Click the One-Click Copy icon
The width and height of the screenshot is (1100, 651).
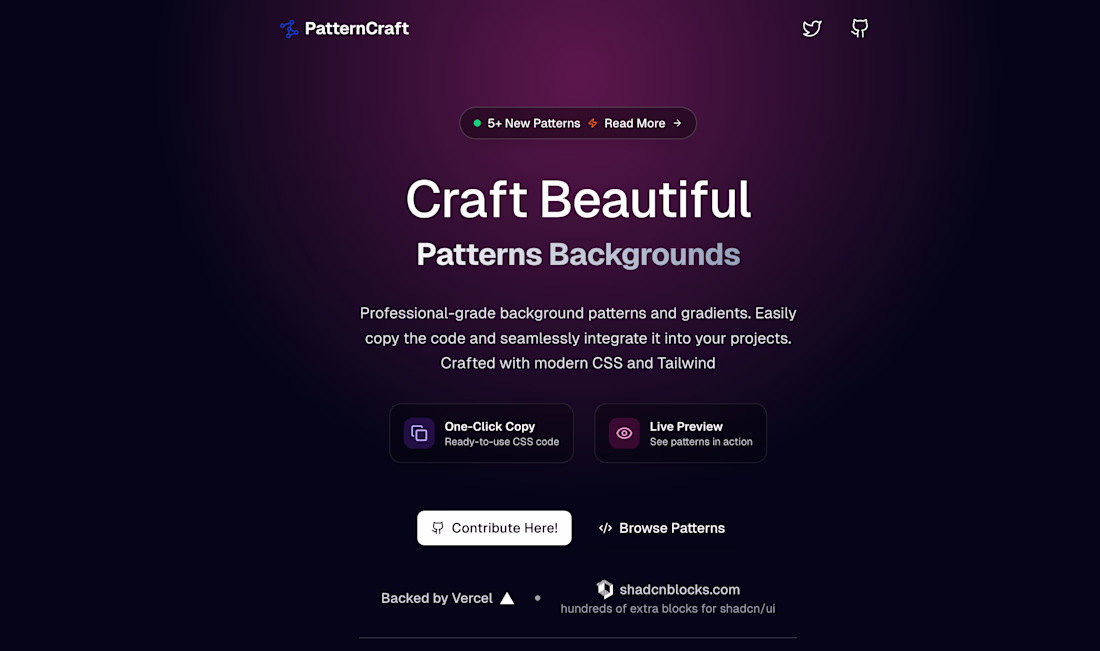(419, 434)
